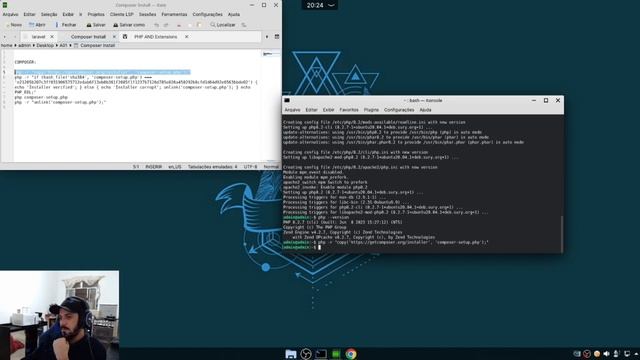Close the PHP AND Extensions tab
This screenshot has width=640, height=360.
coord(187,37)
